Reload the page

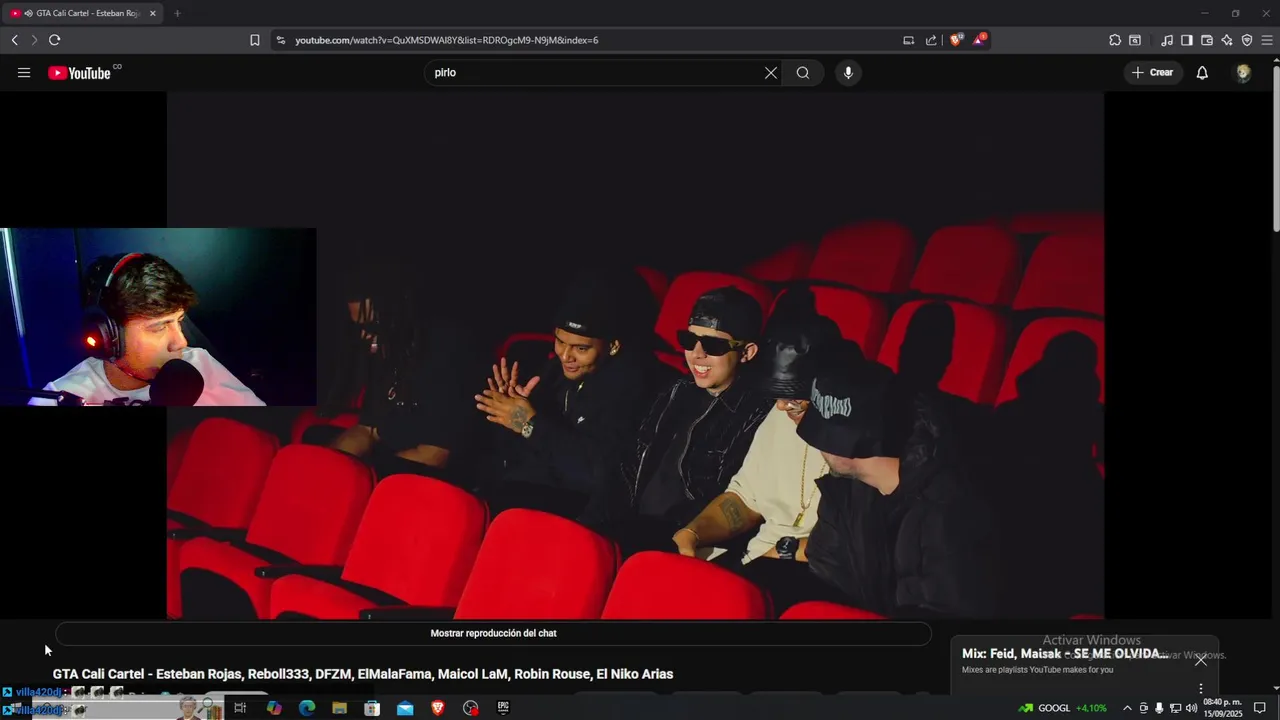pos(54,40)
